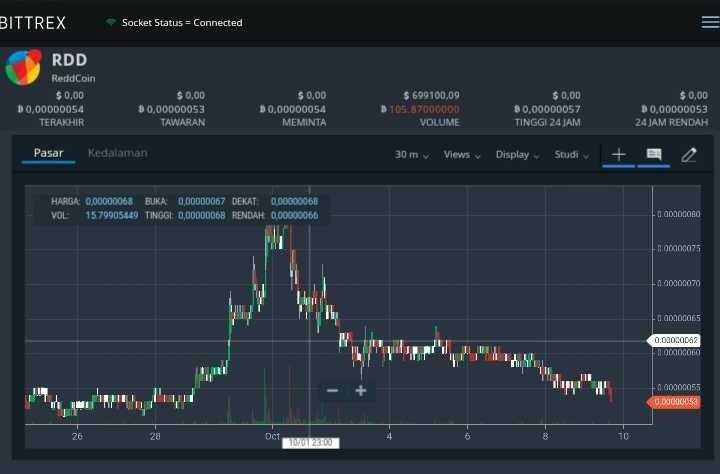Open the Display dropdown menu

click(517, 155)
